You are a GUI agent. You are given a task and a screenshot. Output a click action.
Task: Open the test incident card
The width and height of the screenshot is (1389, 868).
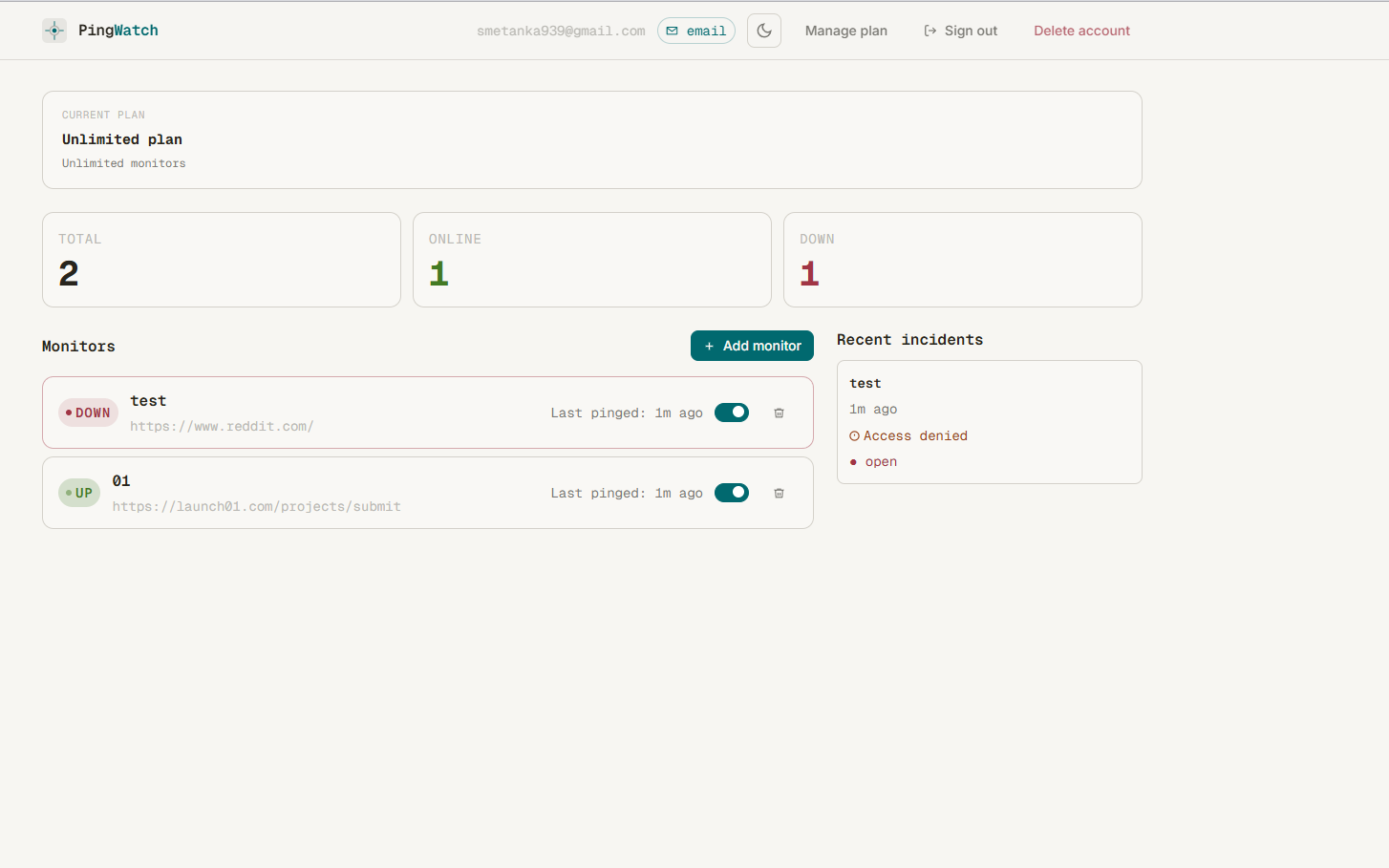(x=990, y=422)
